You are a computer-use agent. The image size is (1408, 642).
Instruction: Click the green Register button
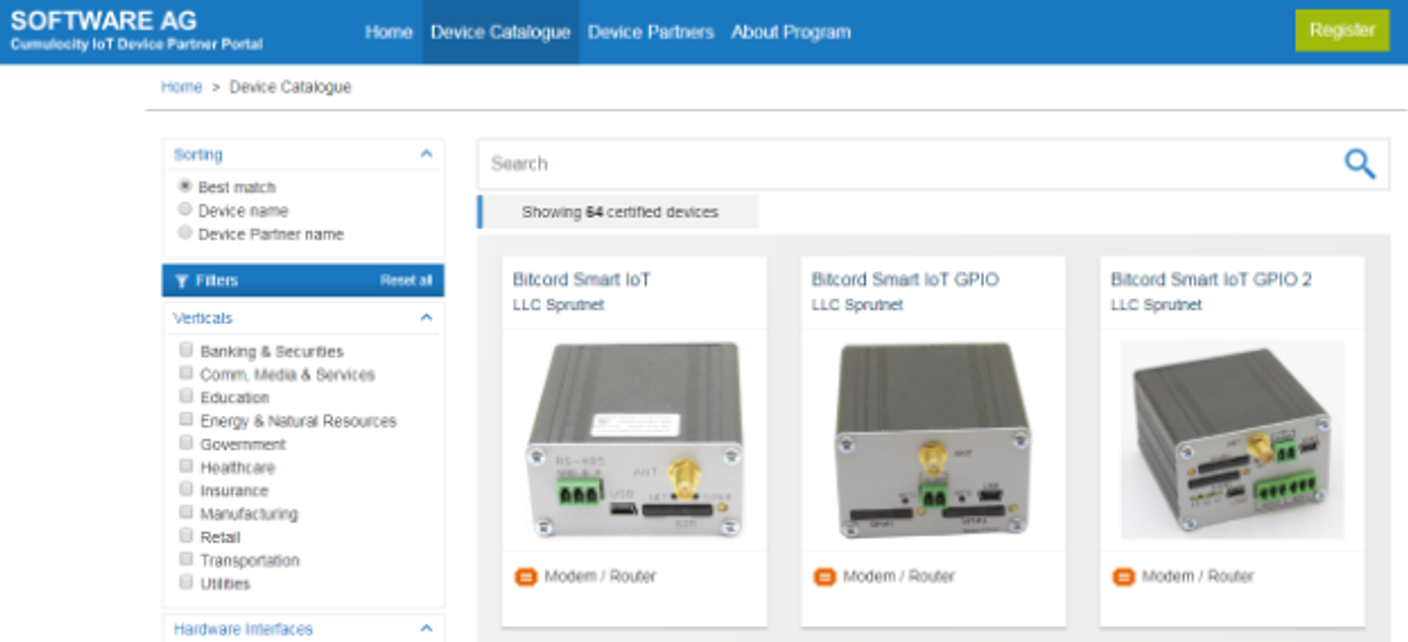tap(1342, 30)
